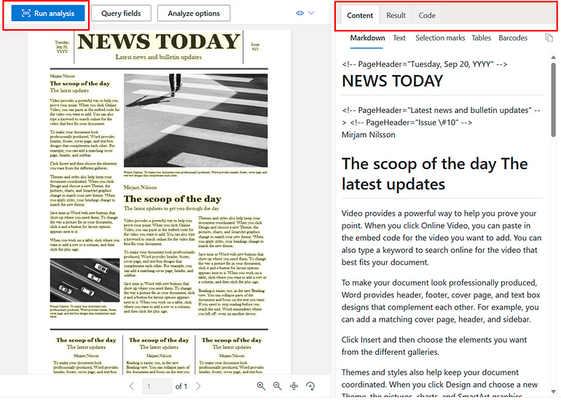Screen dimensions: 561x400
Task: Click the Run analysis button
Action: point(48,13)
